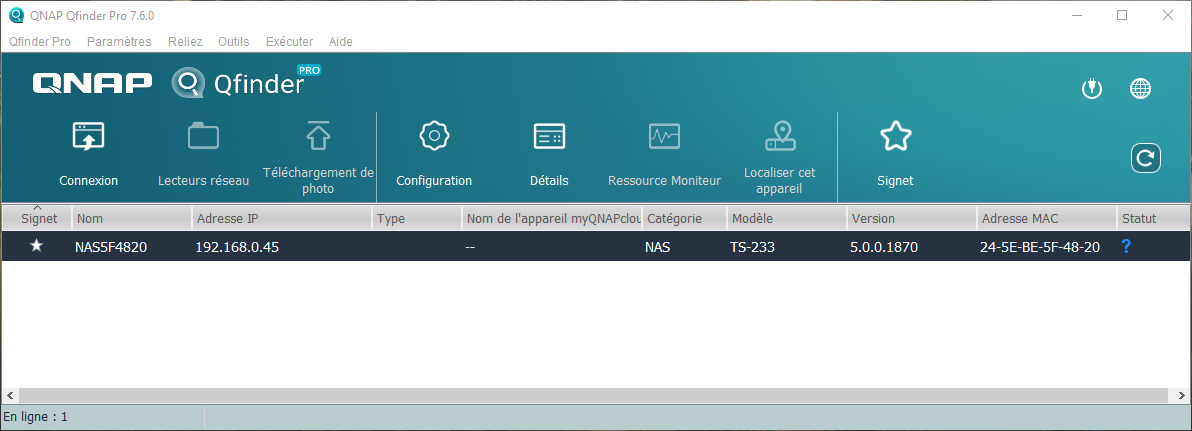Viewport: 1192px width, 431px height.
Task: Open the Outils menu
Action: click(x=233, y=42)
